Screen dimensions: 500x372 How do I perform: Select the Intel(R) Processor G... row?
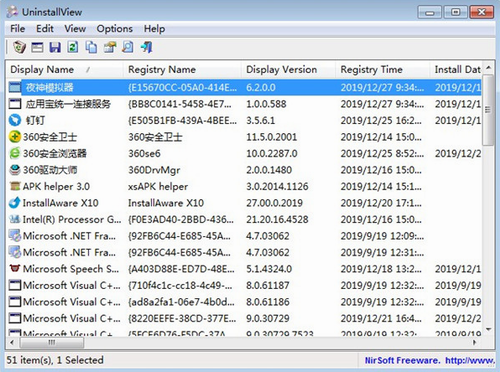click(x=245, y=219)
